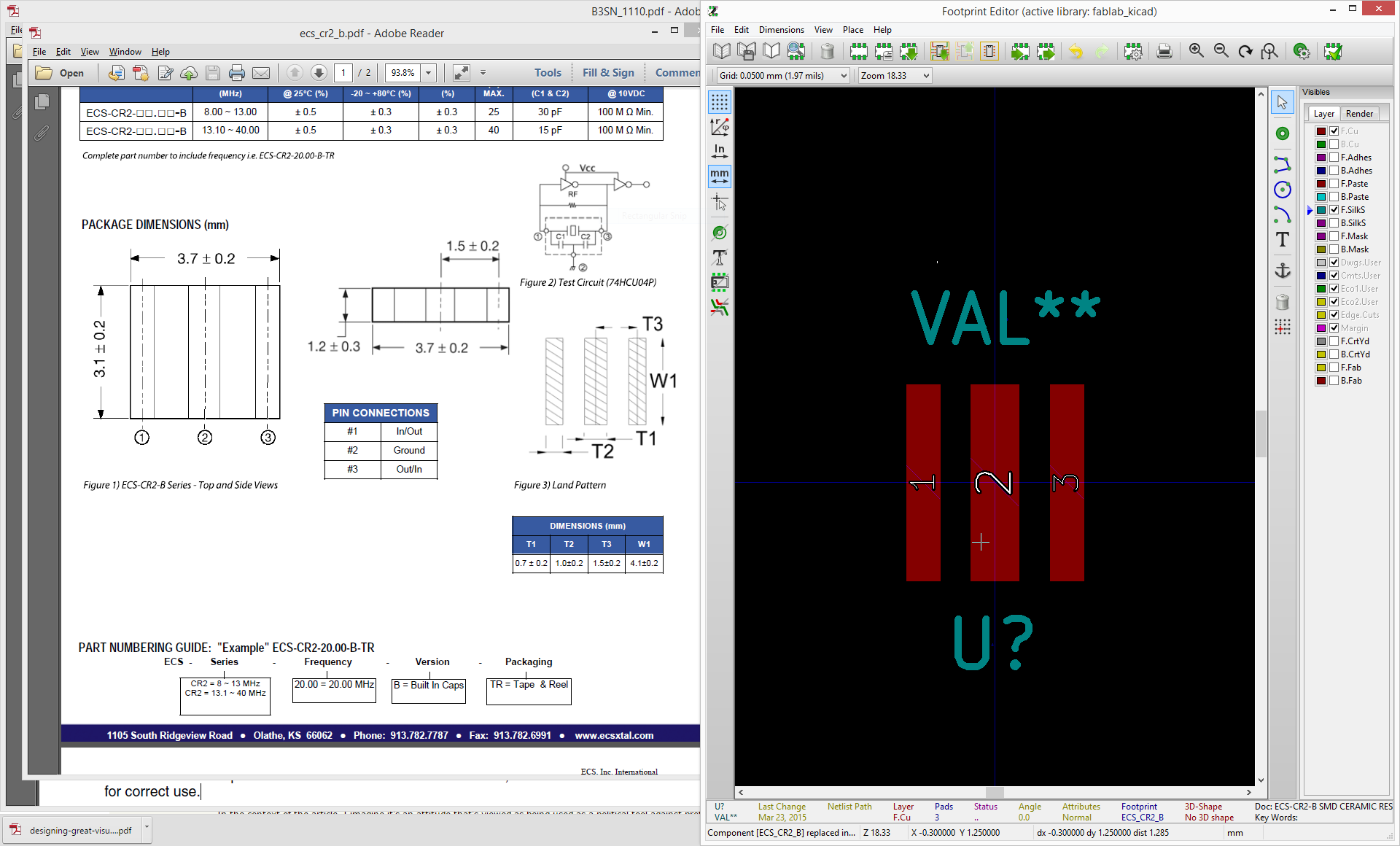The image size is (1400, 846).
Task: Click the Undo arrow in Footprint Editor
Action: 1076,51
